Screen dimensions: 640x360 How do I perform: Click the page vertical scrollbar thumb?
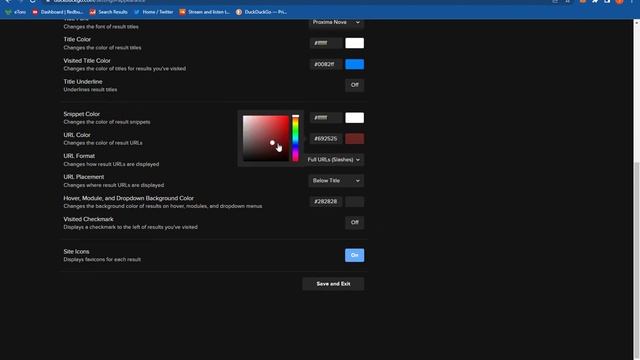[636, 261]
